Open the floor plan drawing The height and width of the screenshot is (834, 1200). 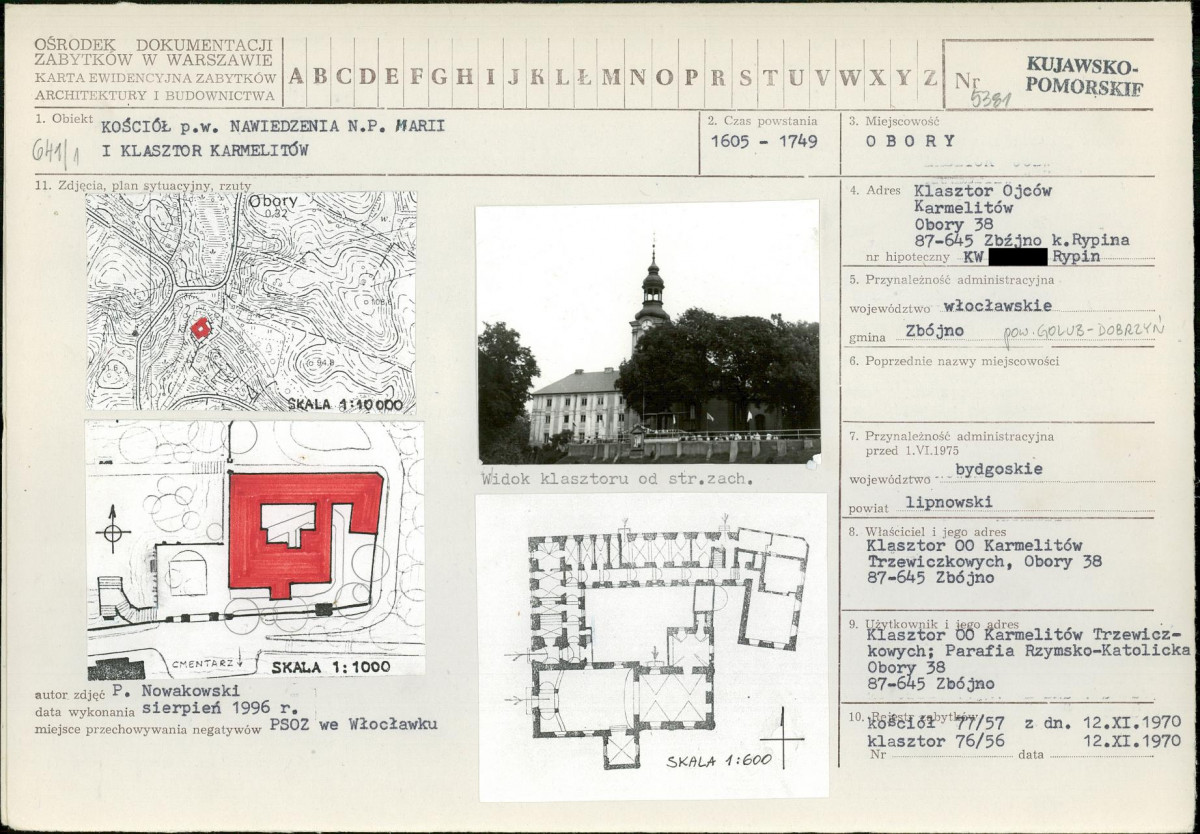click(x=653, y=646)
